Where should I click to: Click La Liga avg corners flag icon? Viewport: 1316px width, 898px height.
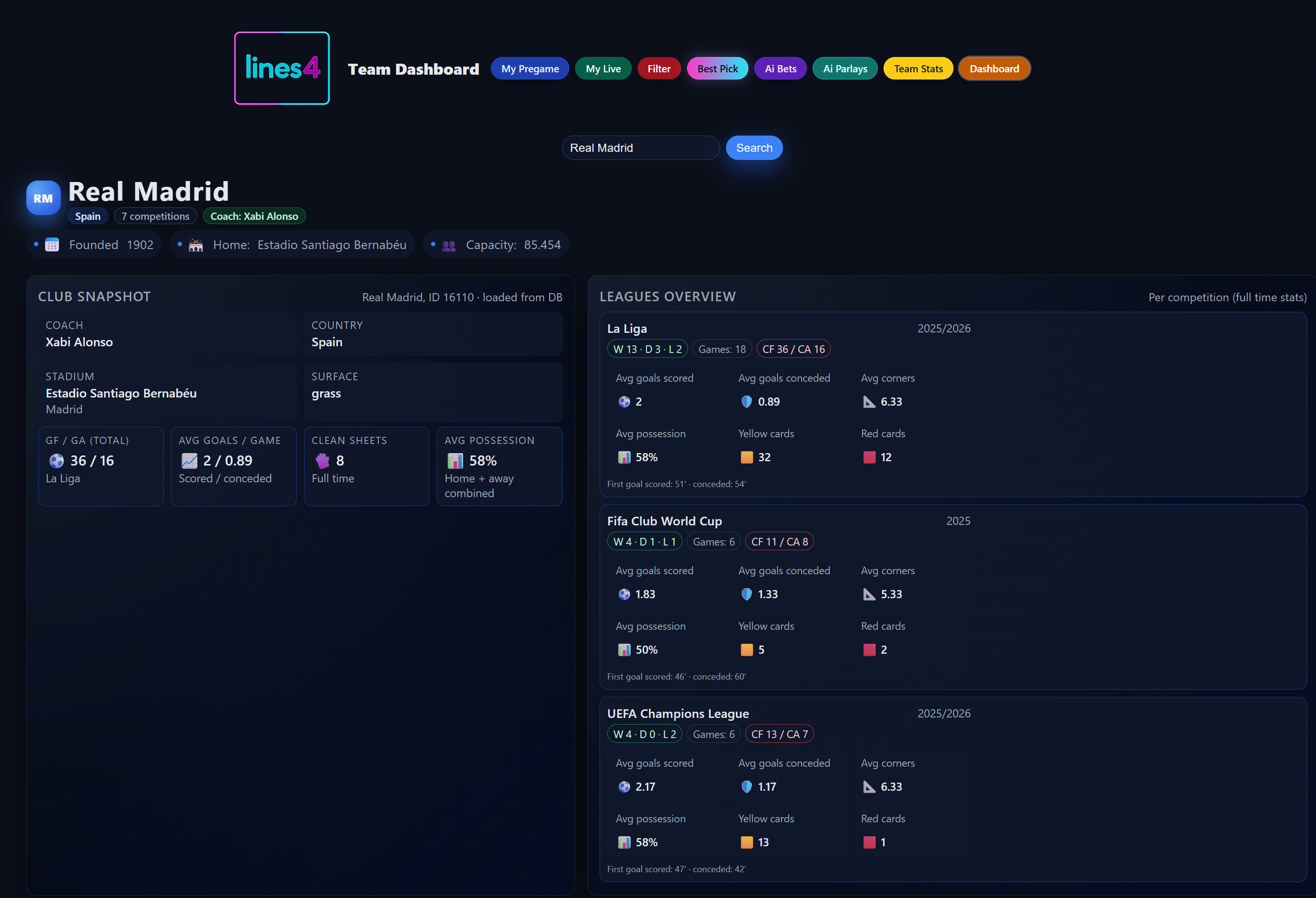pyautogui.click(x=869, y=401)
